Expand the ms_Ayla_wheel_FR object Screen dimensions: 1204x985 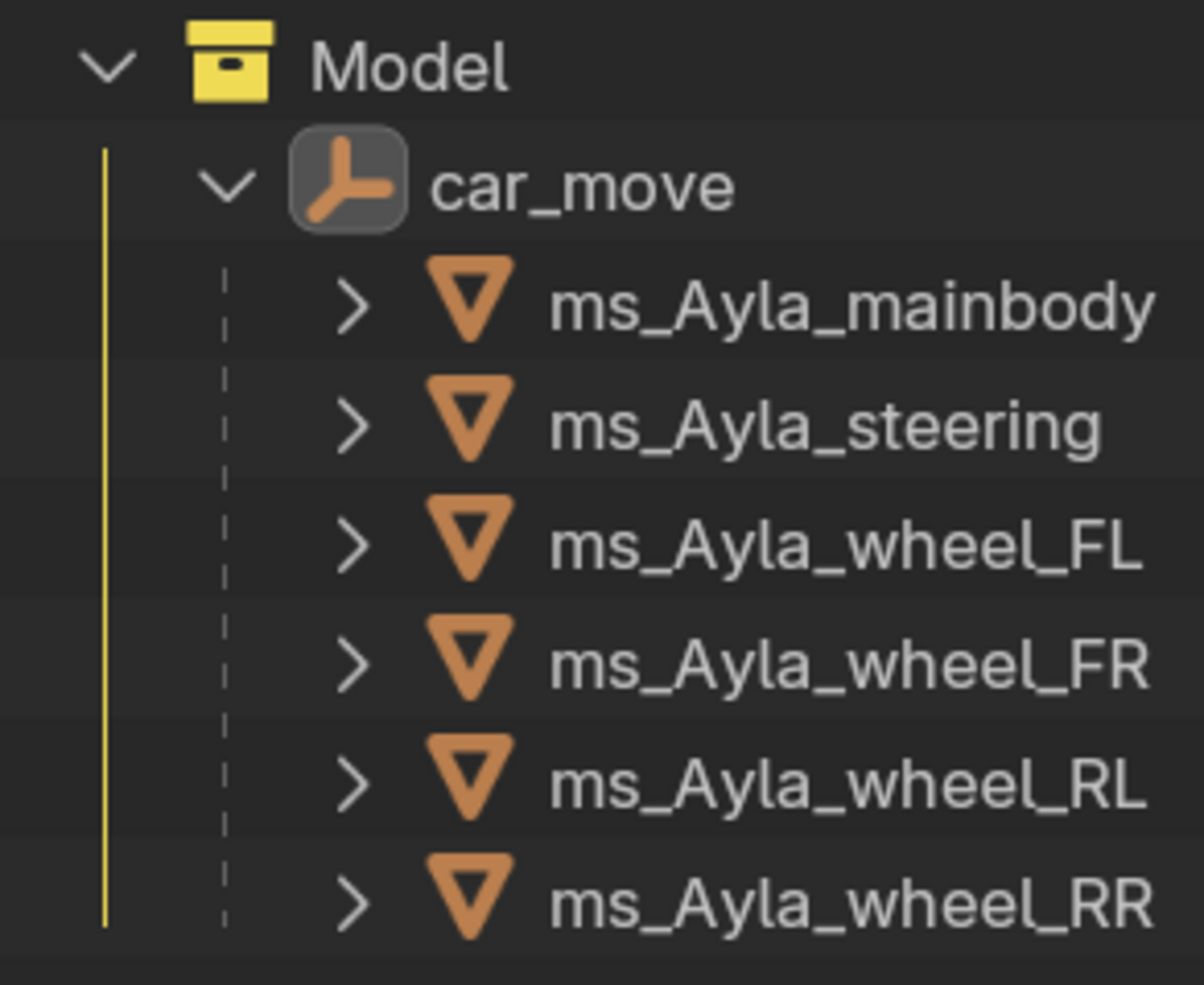coord(353,665)
